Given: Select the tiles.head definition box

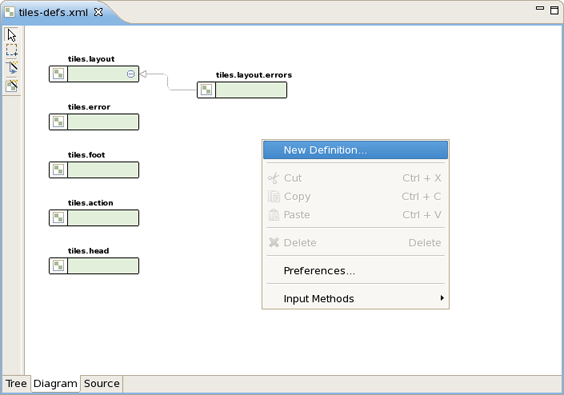Looking at the screenshot, I should [x=94, y=266].
